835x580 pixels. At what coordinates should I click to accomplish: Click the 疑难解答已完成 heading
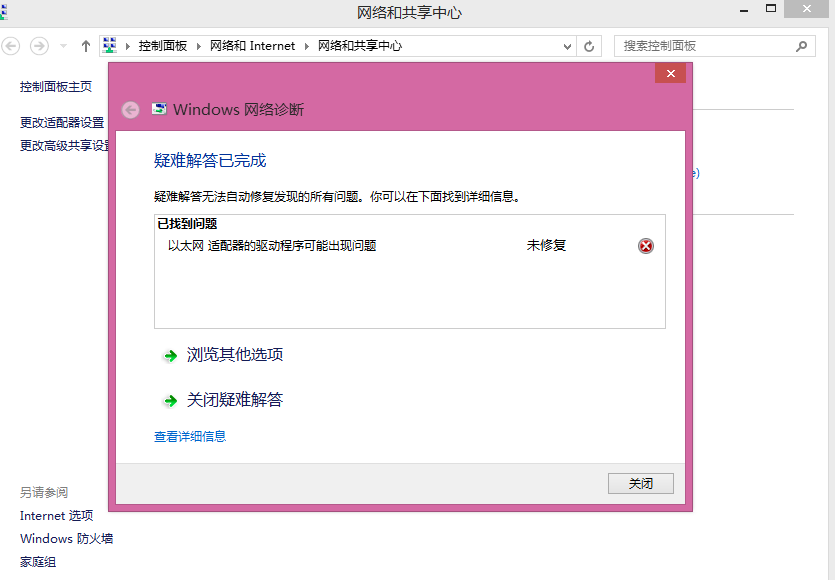click(210, 160)
